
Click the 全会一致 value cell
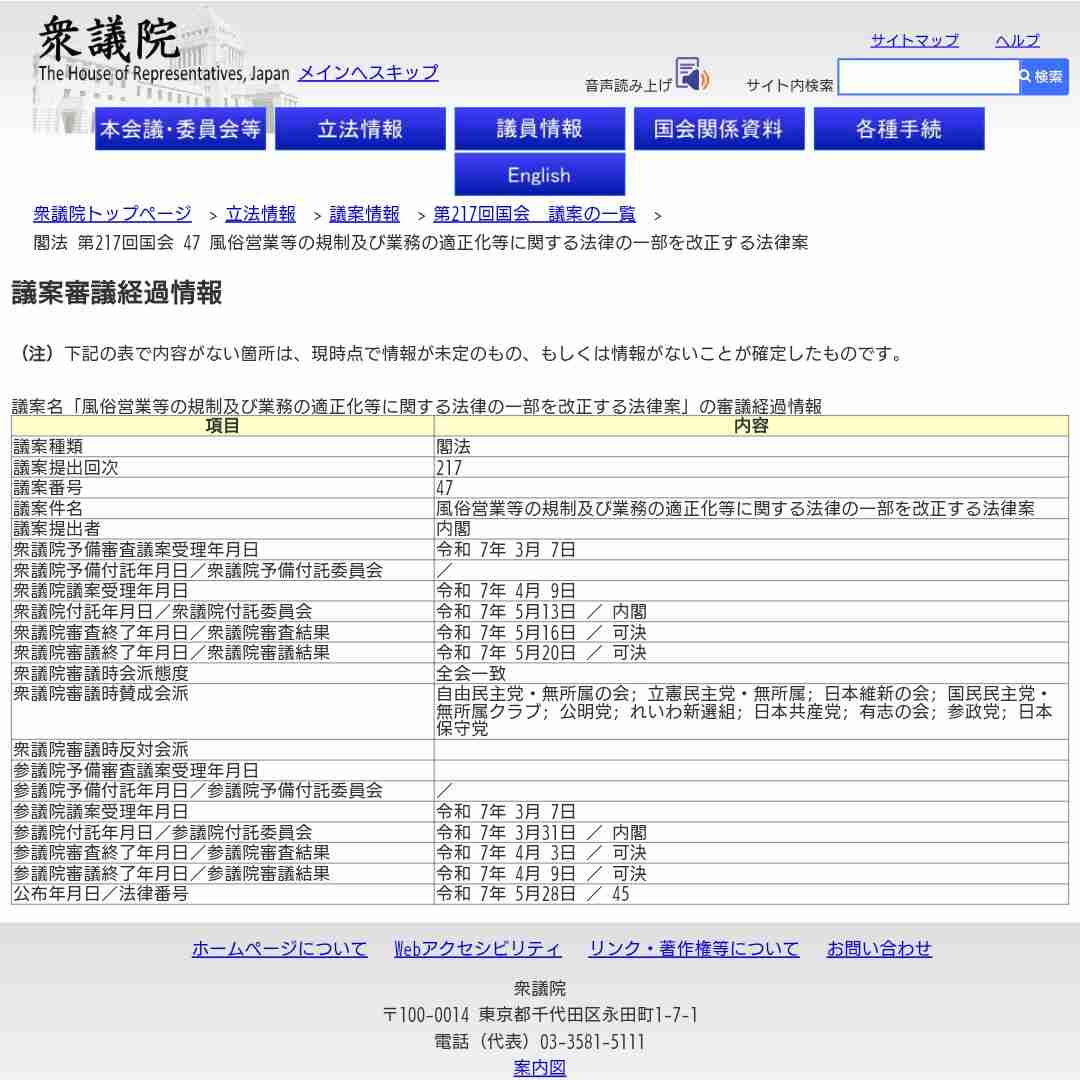[471, 673]
